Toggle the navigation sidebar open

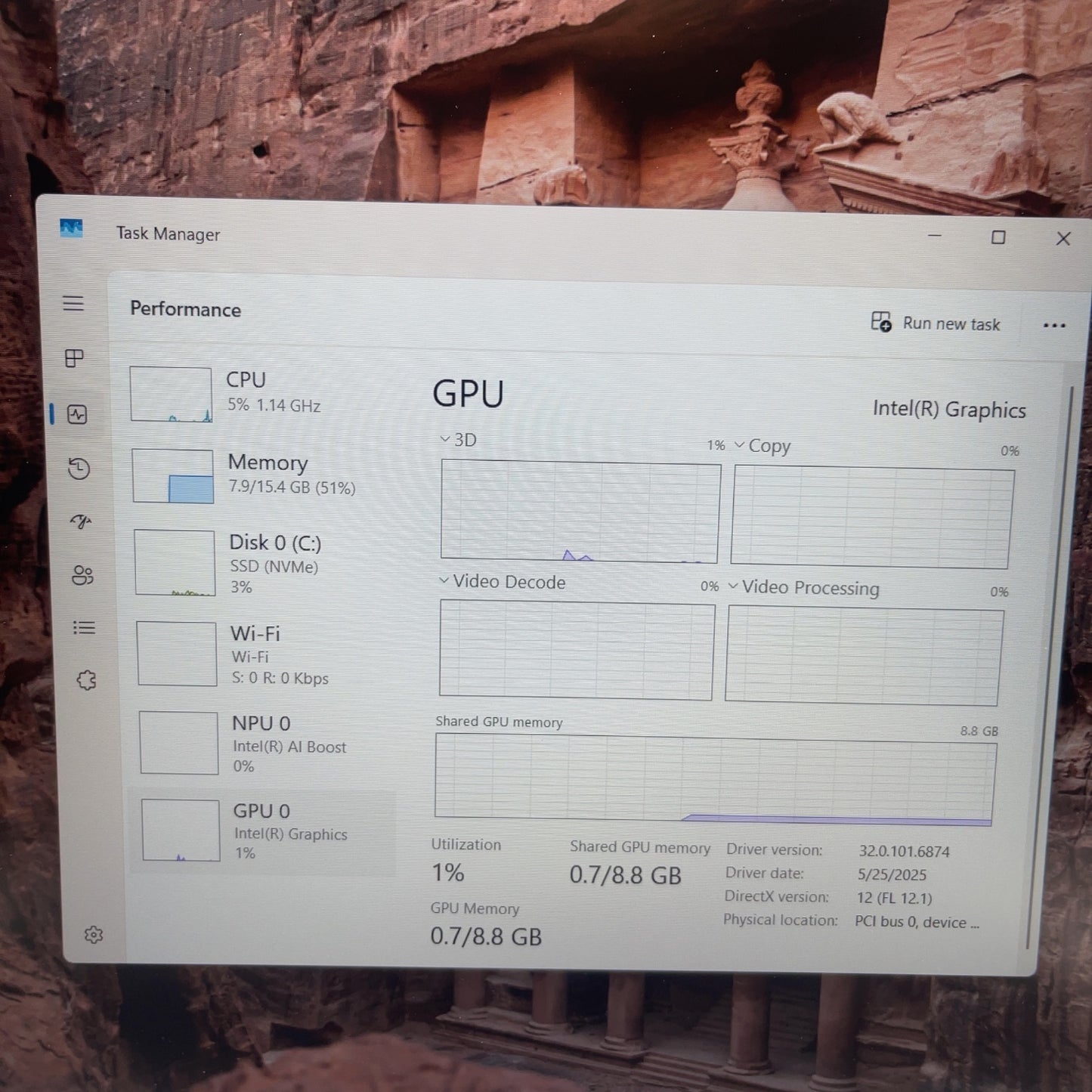coord(73,302)
